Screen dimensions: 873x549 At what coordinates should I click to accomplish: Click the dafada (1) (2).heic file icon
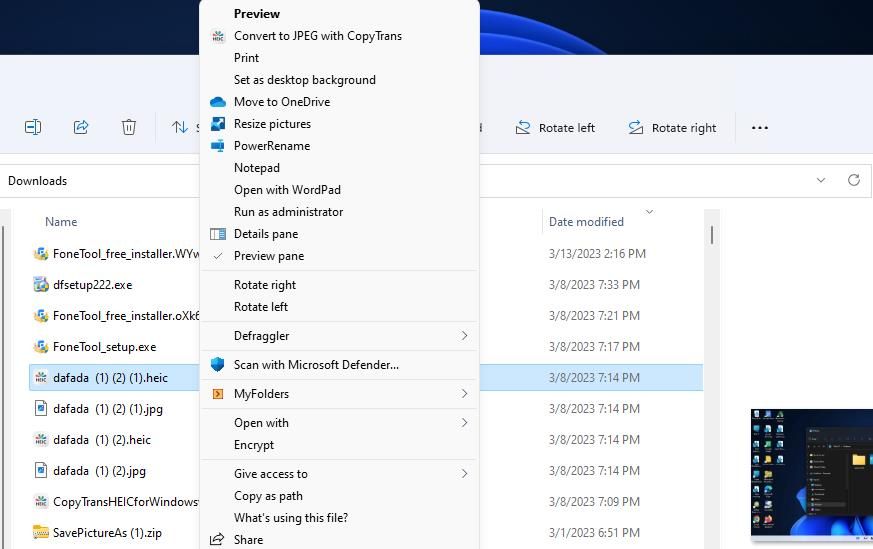pyautogui.click(x=41, y=440)
